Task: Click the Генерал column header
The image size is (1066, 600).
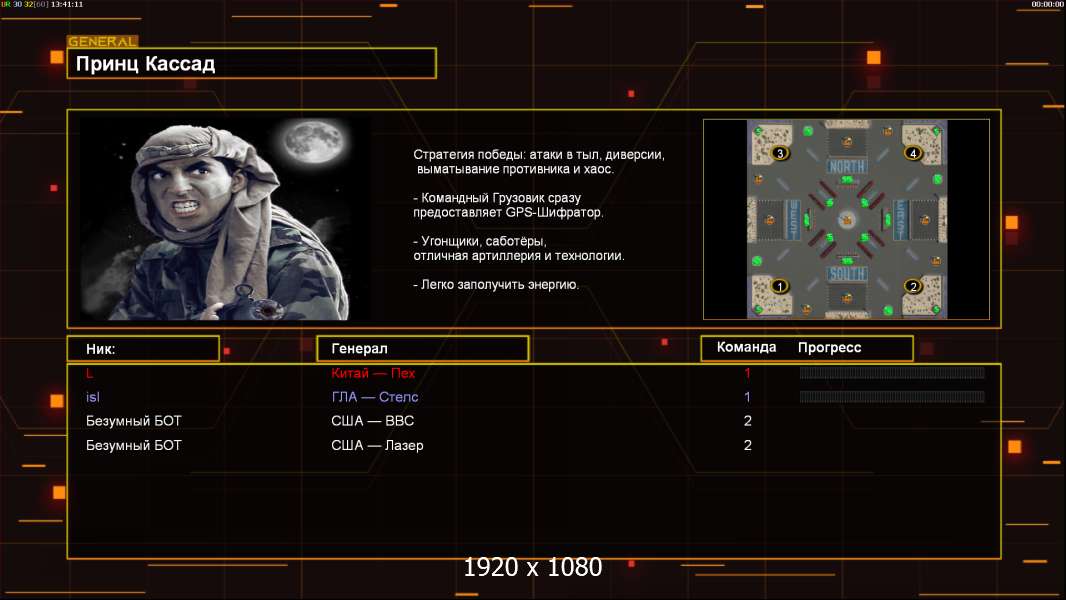Action: point(423,349)
